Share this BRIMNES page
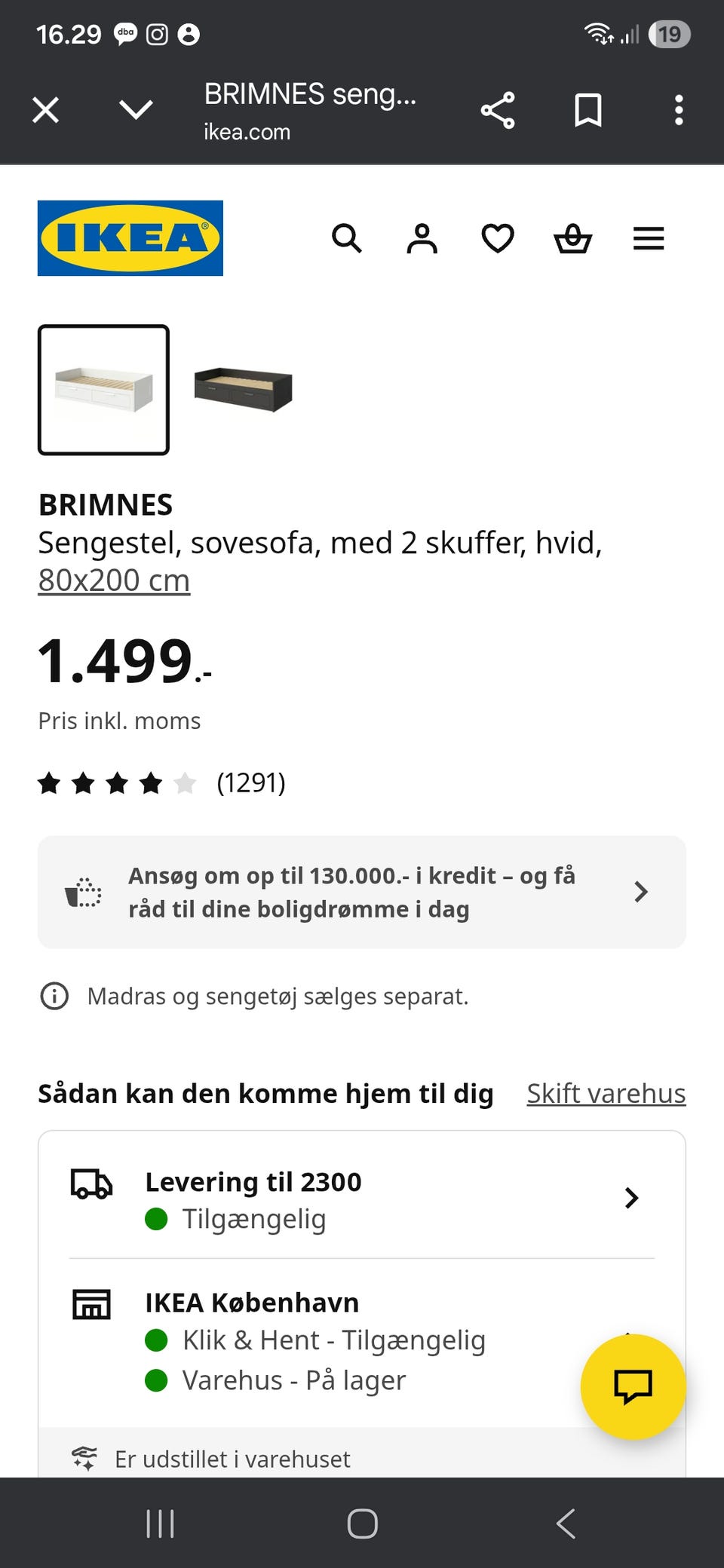Screen dimensions: 724x1568 click(498, 111)
